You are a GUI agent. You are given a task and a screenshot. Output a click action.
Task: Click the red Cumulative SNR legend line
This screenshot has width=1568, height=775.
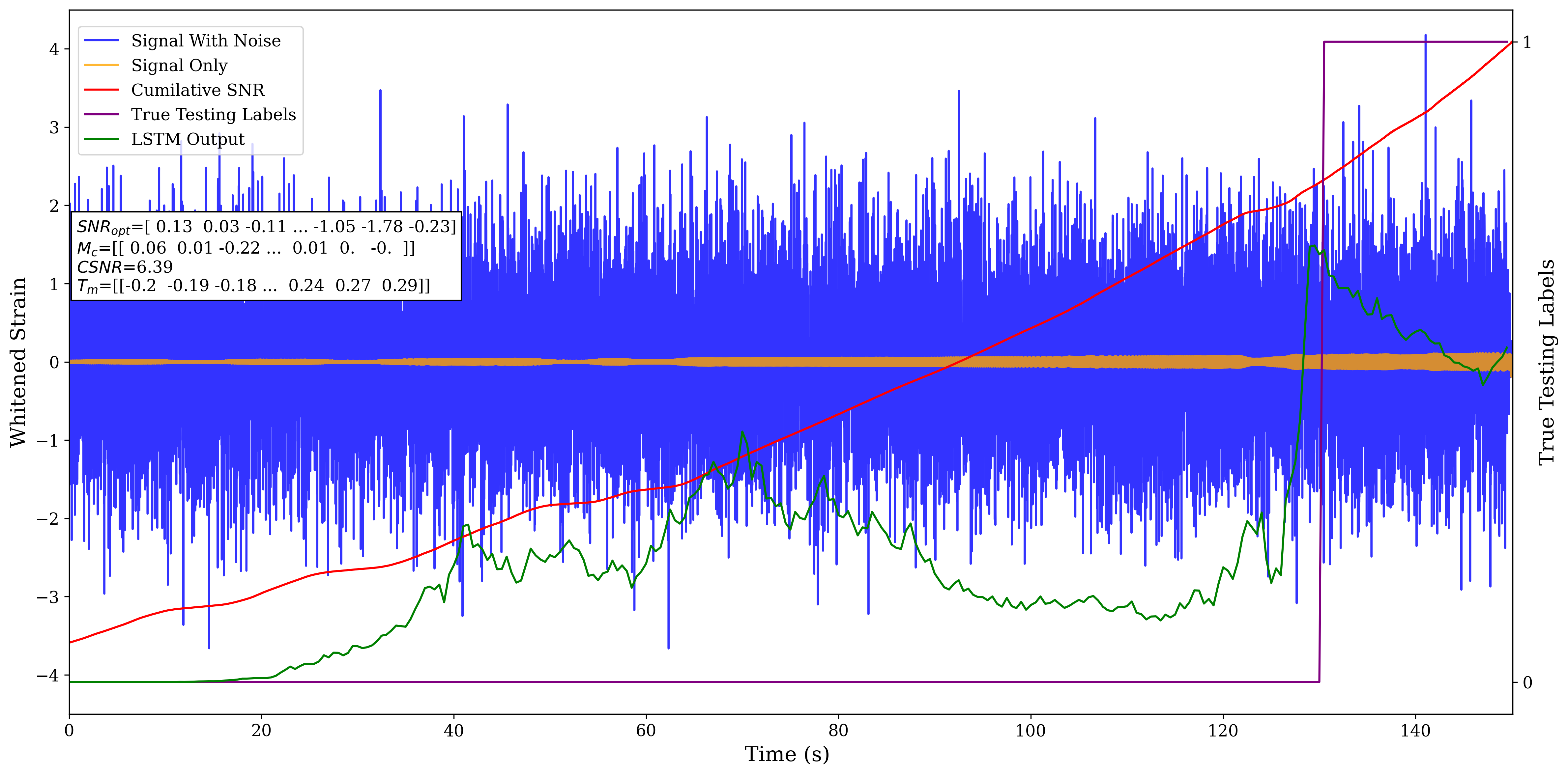tap(101, 90)
